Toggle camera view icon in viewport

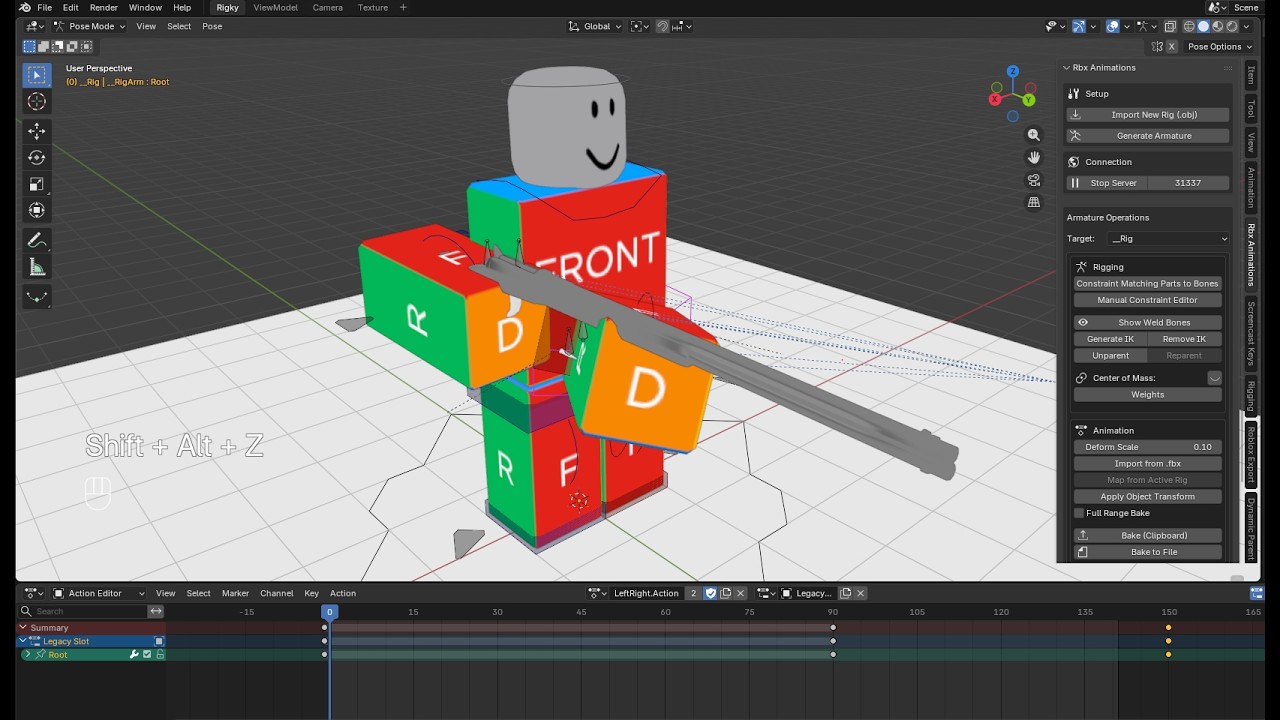pyautogui.click(x=1034, y=180)
